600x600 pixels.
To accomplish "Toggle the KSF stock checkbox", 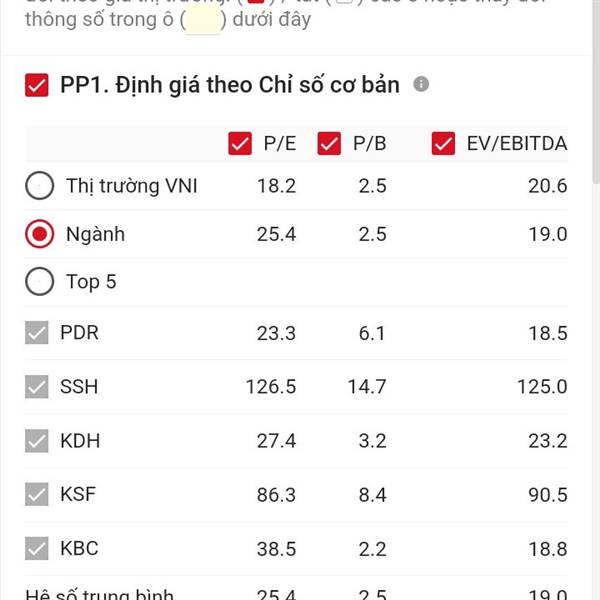I will (x=37, y=494).
